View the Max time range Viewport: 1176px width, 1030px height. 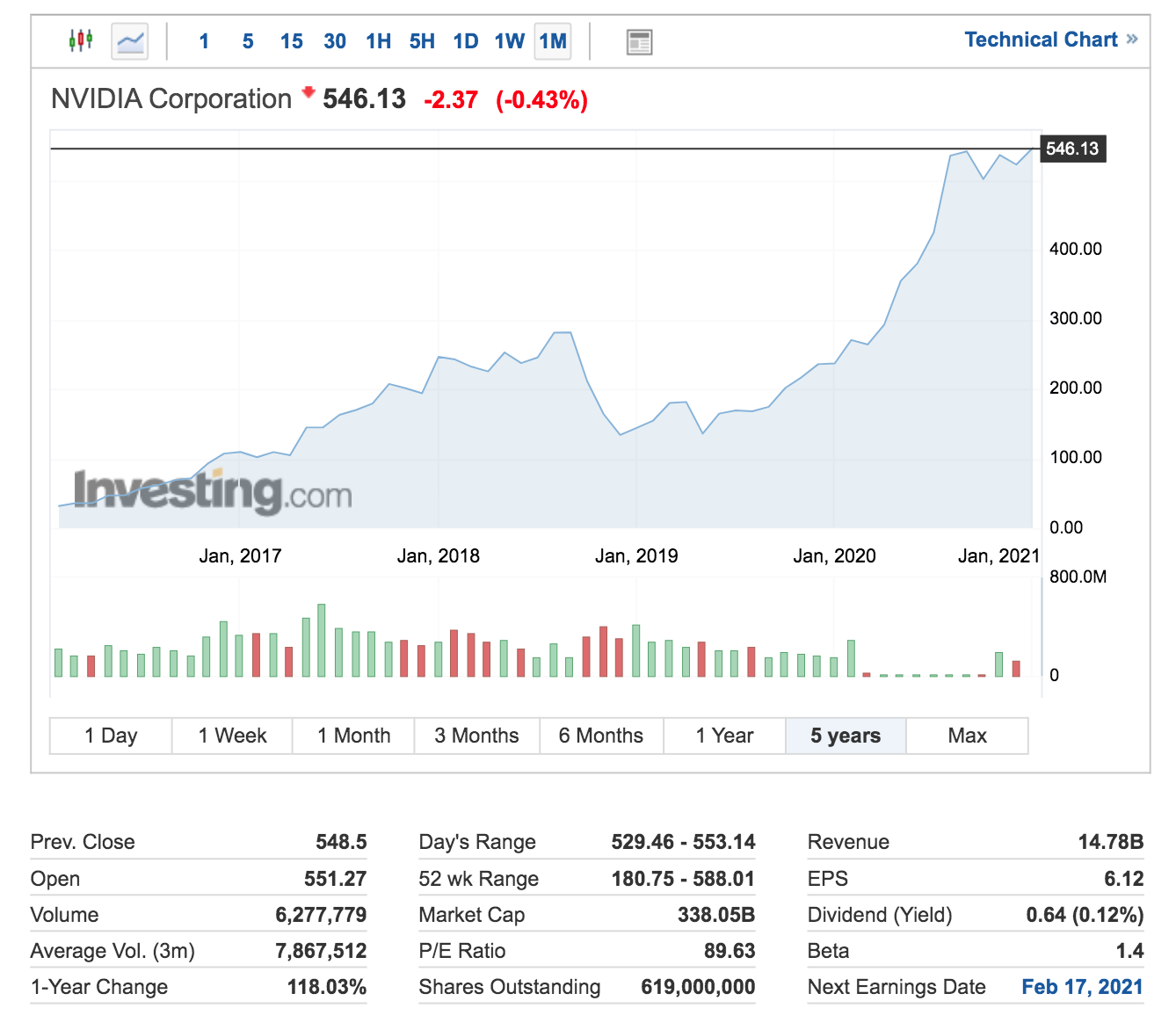pyautogui.click(x=967, y=736)
